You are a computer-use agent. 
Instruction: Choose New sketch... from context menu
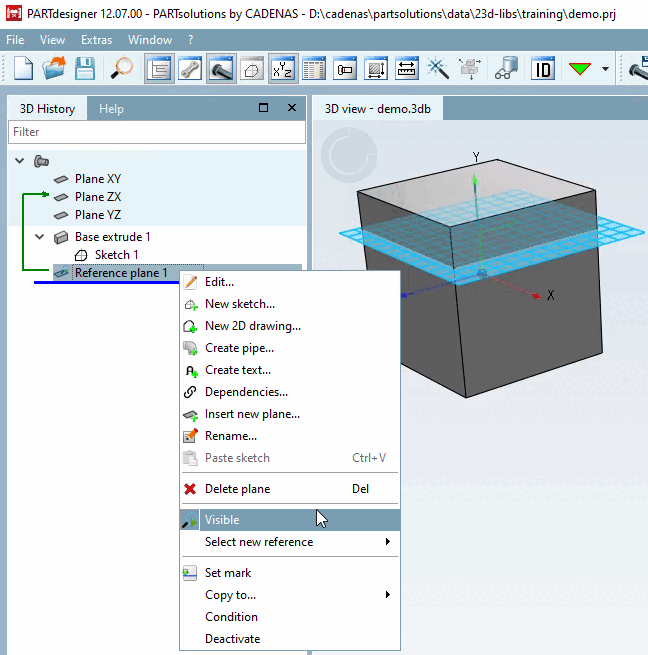click(290, 304)
